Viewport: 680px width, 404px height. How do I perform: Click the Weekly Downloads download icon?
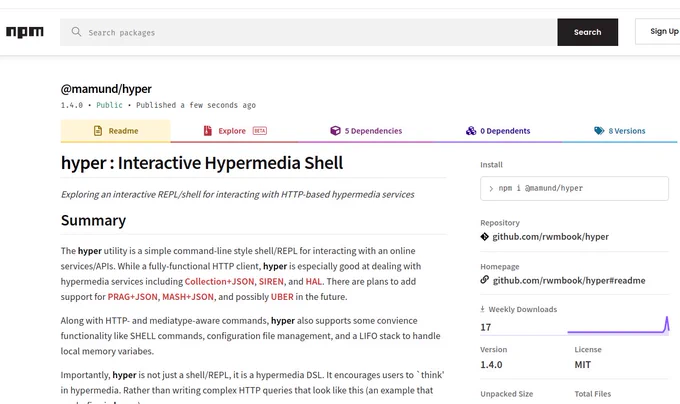click(x=482, y=309)
